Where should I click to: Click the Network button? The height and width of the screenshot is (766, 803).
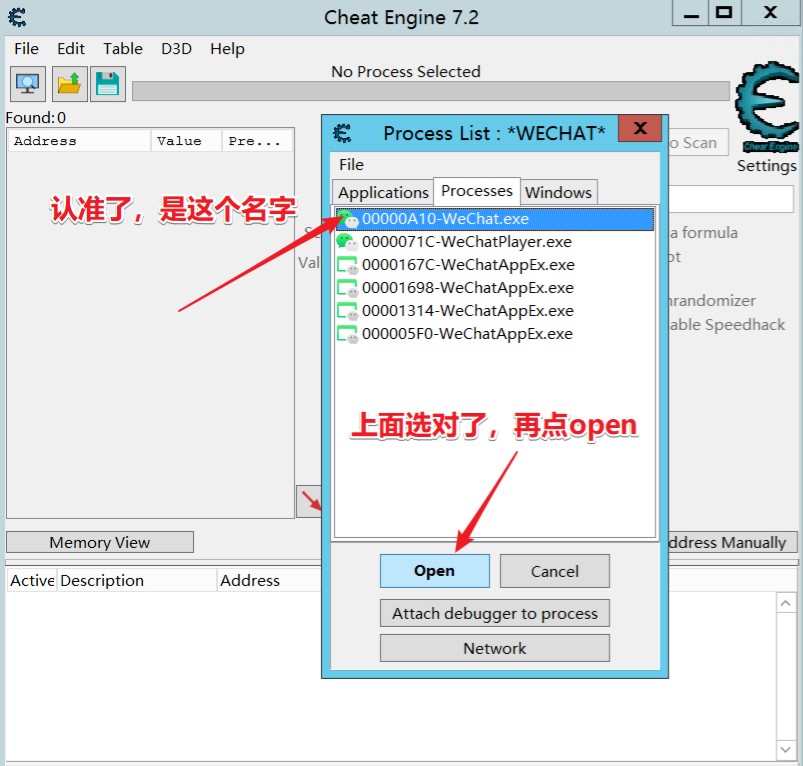(x=494, y=648)
